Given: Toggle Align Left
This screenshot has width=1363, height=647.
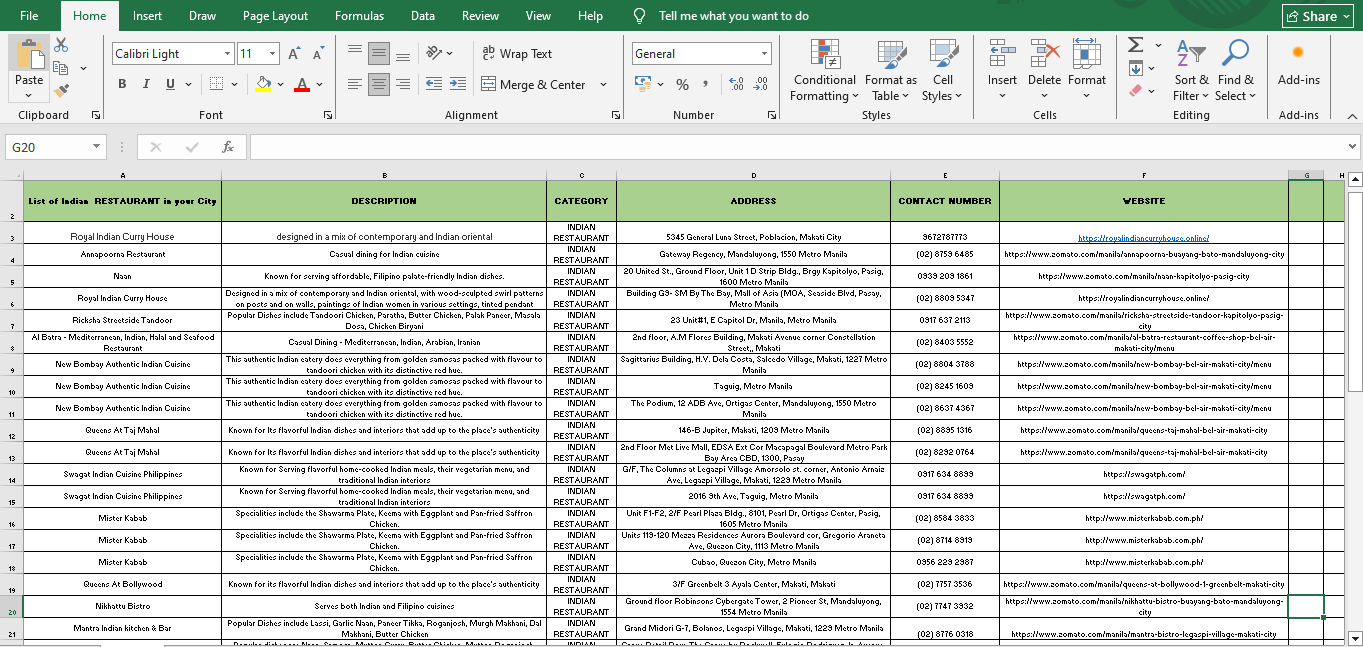Looking at the screenshot, I should coord(355,84).
